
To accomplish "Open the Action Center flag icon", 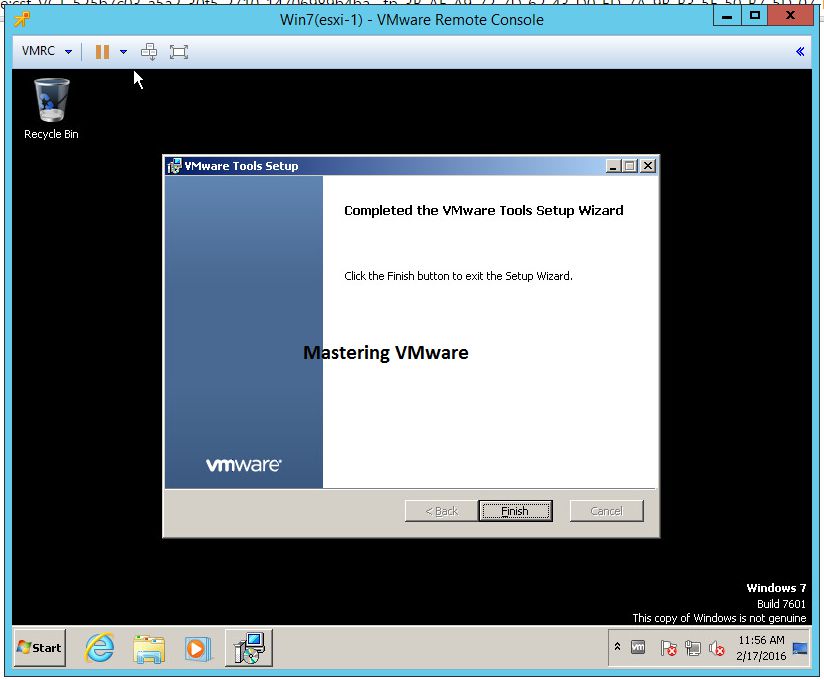I will pos(668,648).
